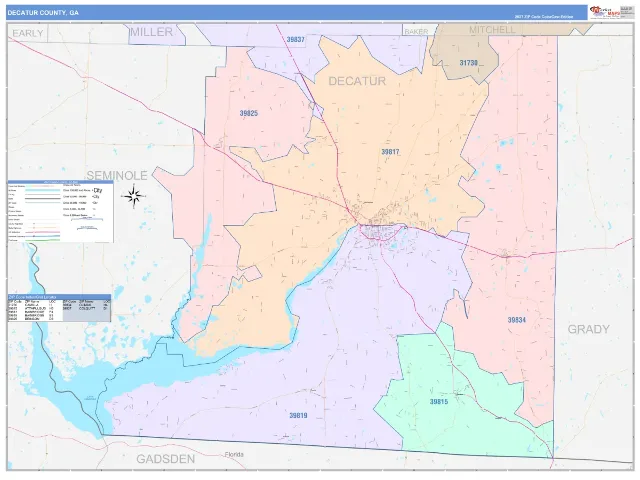The image size is (640, 480).
Task: Click the GADSDEN county label
Action: 165,459
